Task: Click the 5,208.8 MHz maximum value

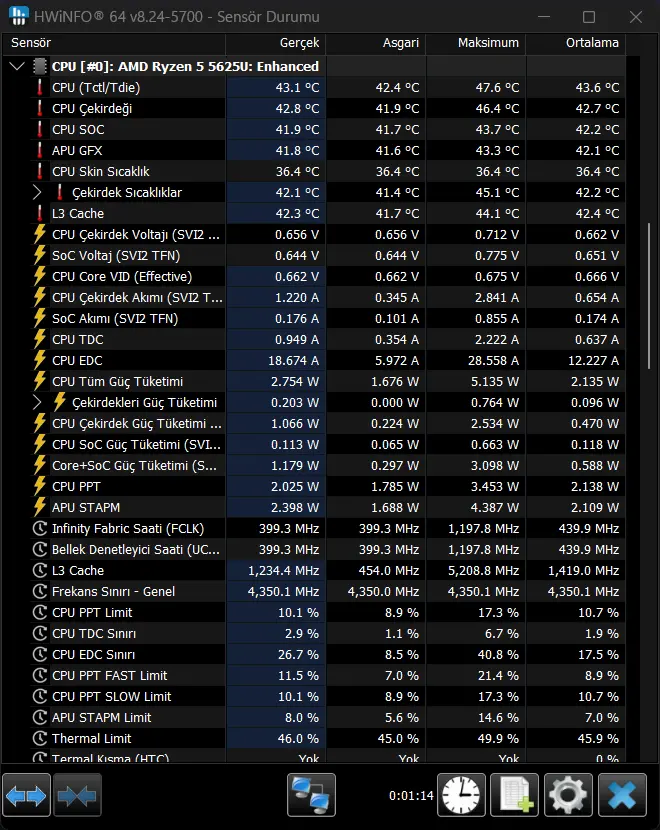Action: pyautogui.click(x=483, y=571)
